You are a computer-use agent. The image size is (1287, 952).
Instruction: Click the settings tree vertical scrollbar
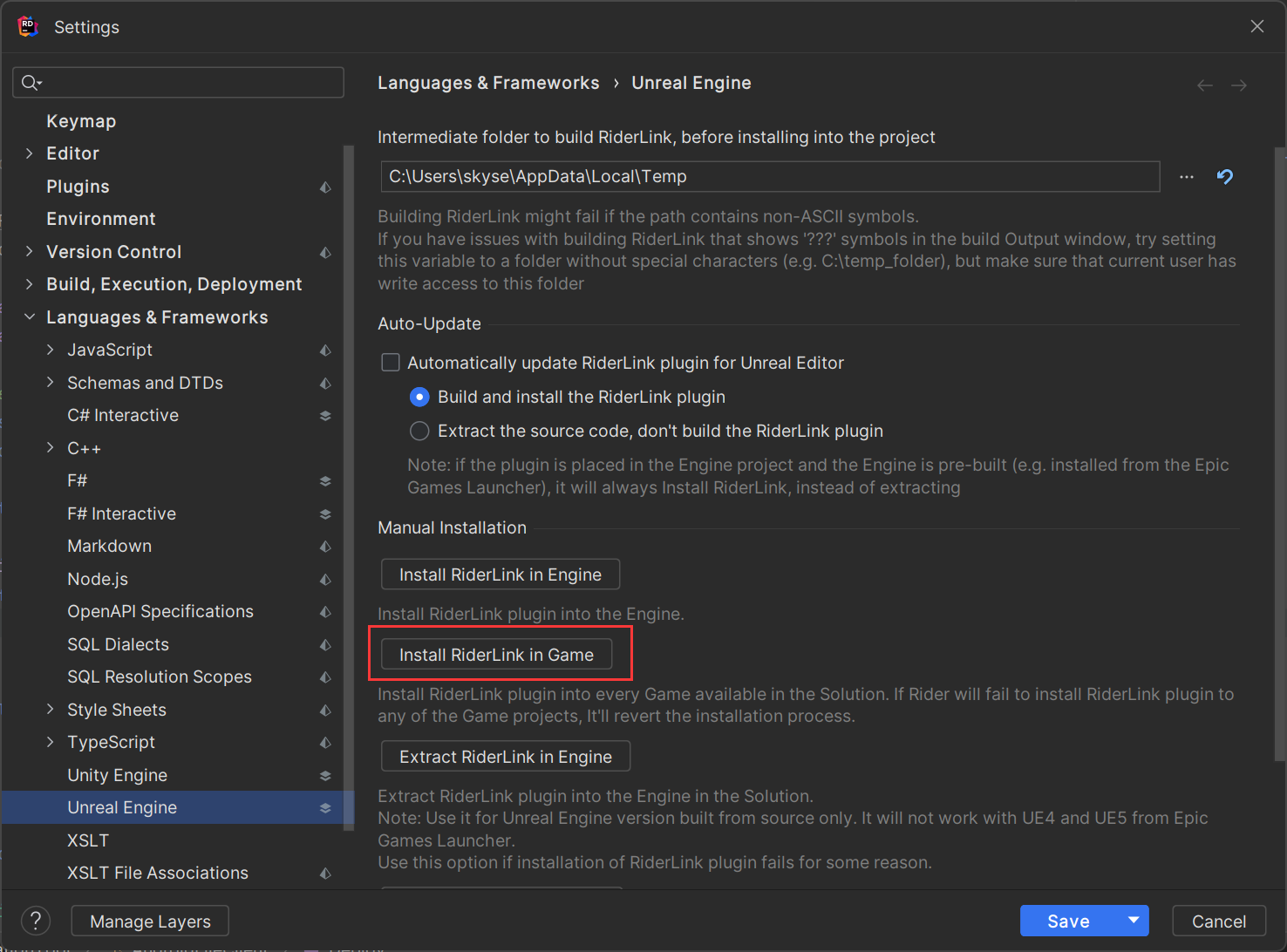coord(349,488)
